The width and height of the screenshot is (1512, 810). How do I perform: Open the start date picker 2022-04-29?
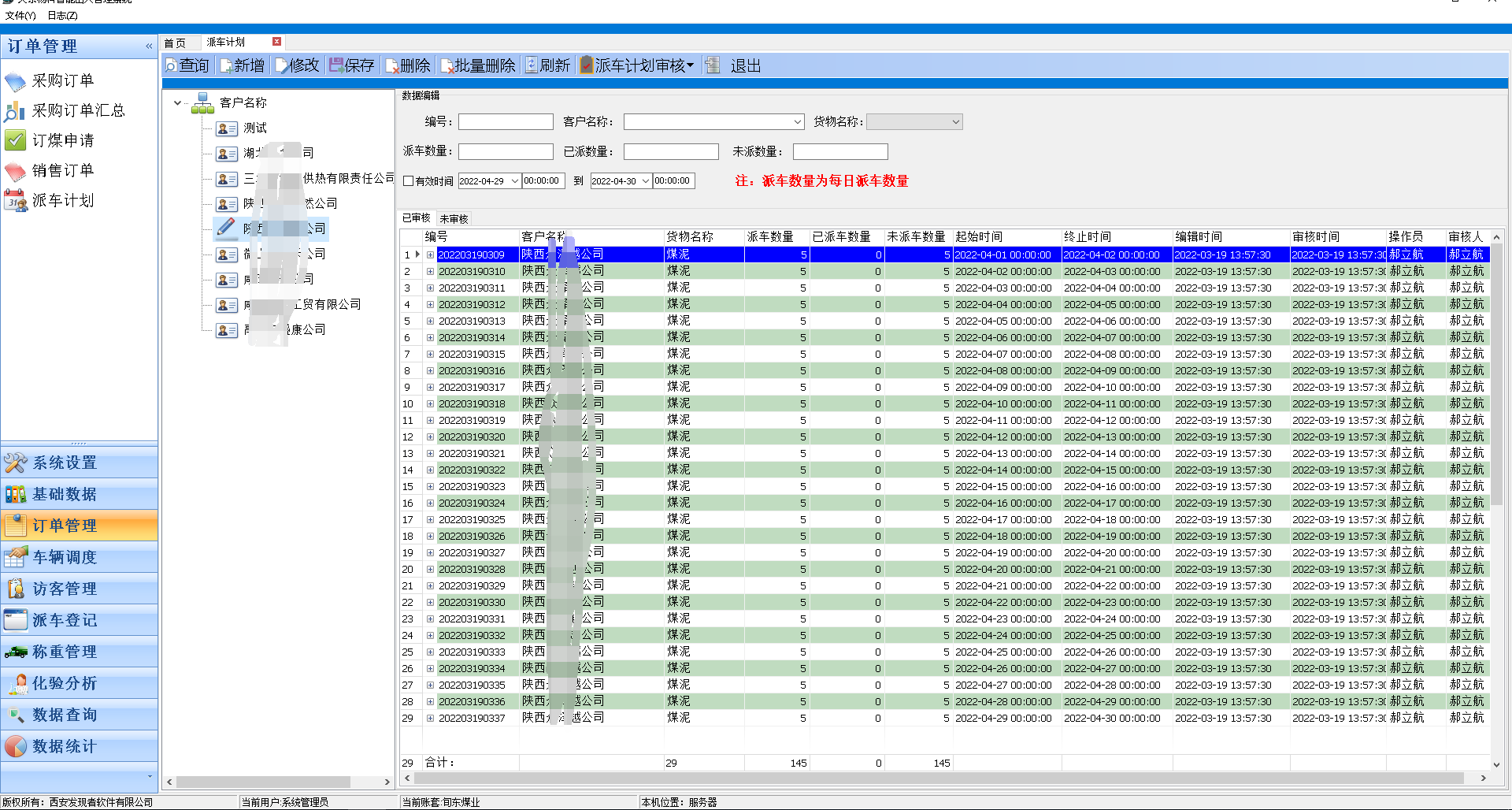(514, 181)
